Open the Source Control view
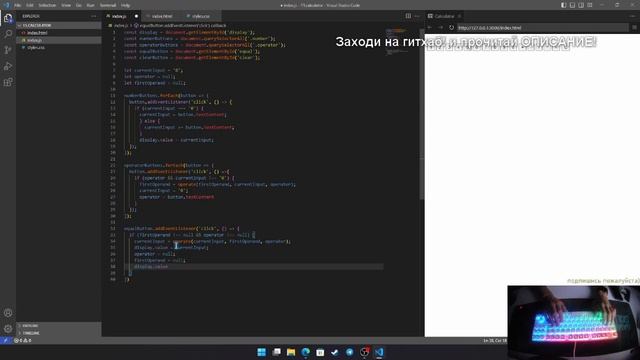Image resolution: width=640 pixels, height=360 pixels. pyautogui.click(x=8, y=50)
